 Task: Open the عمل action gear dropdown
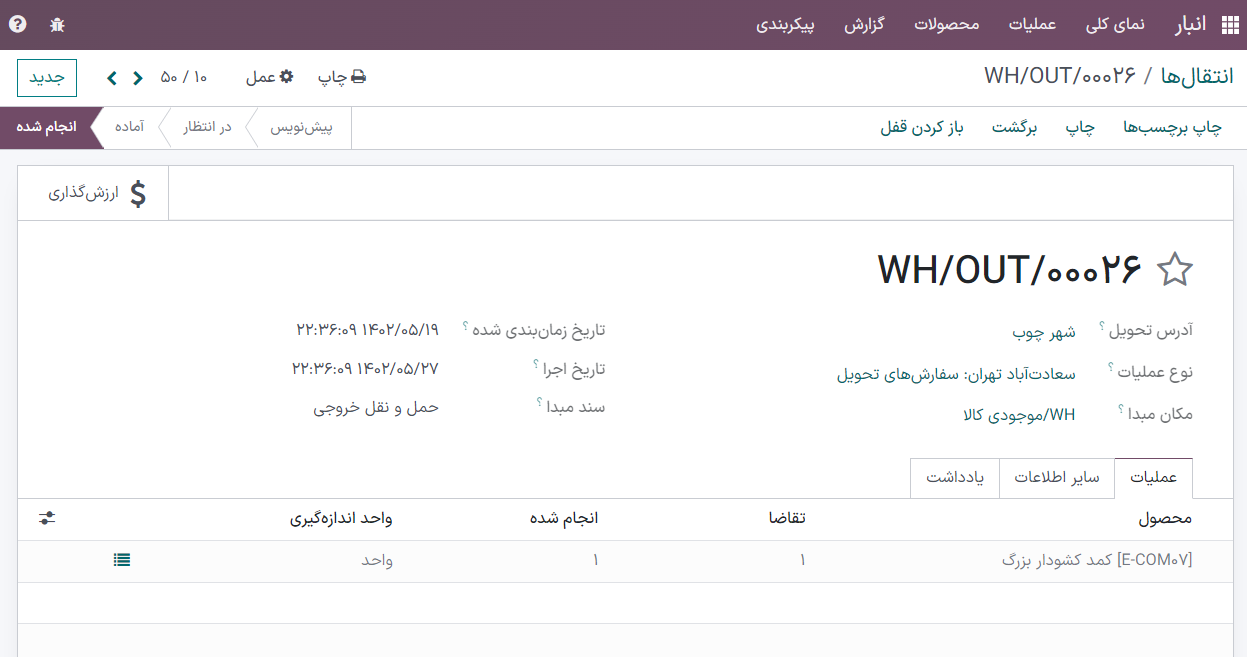[270, 77]
